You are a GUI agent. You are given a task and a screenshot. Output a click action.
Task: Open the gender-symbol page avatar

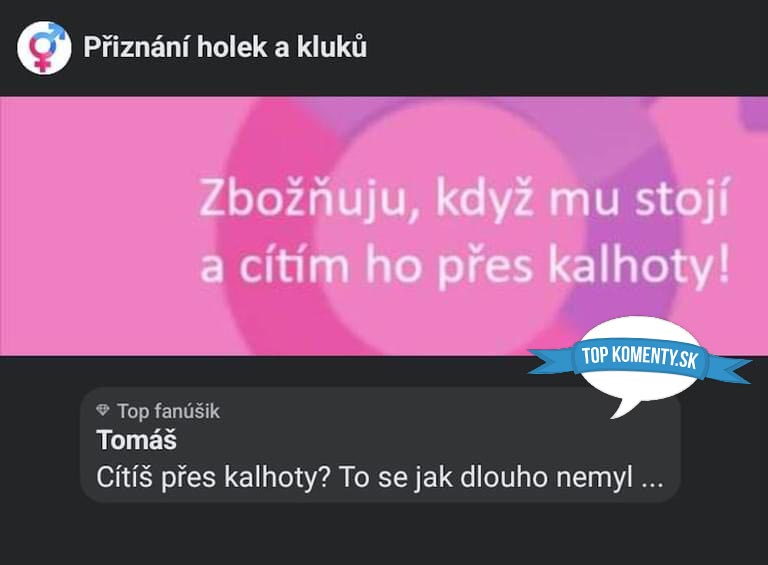[x=44, y=47]
